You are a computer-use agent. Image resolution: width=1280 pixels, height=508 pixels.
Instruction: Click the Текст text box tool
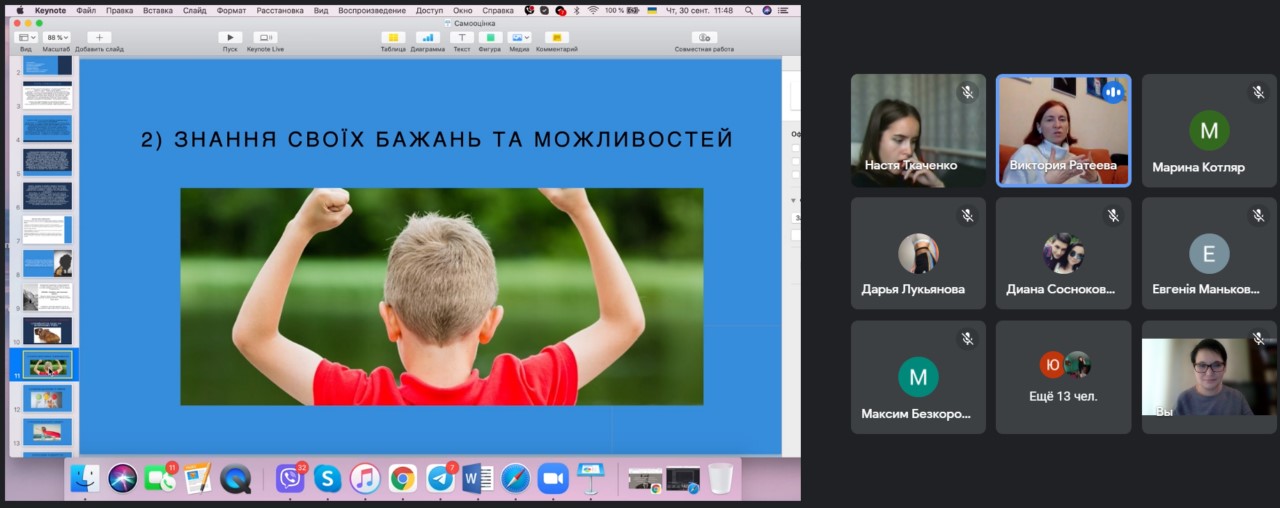(x=461, y=38)
